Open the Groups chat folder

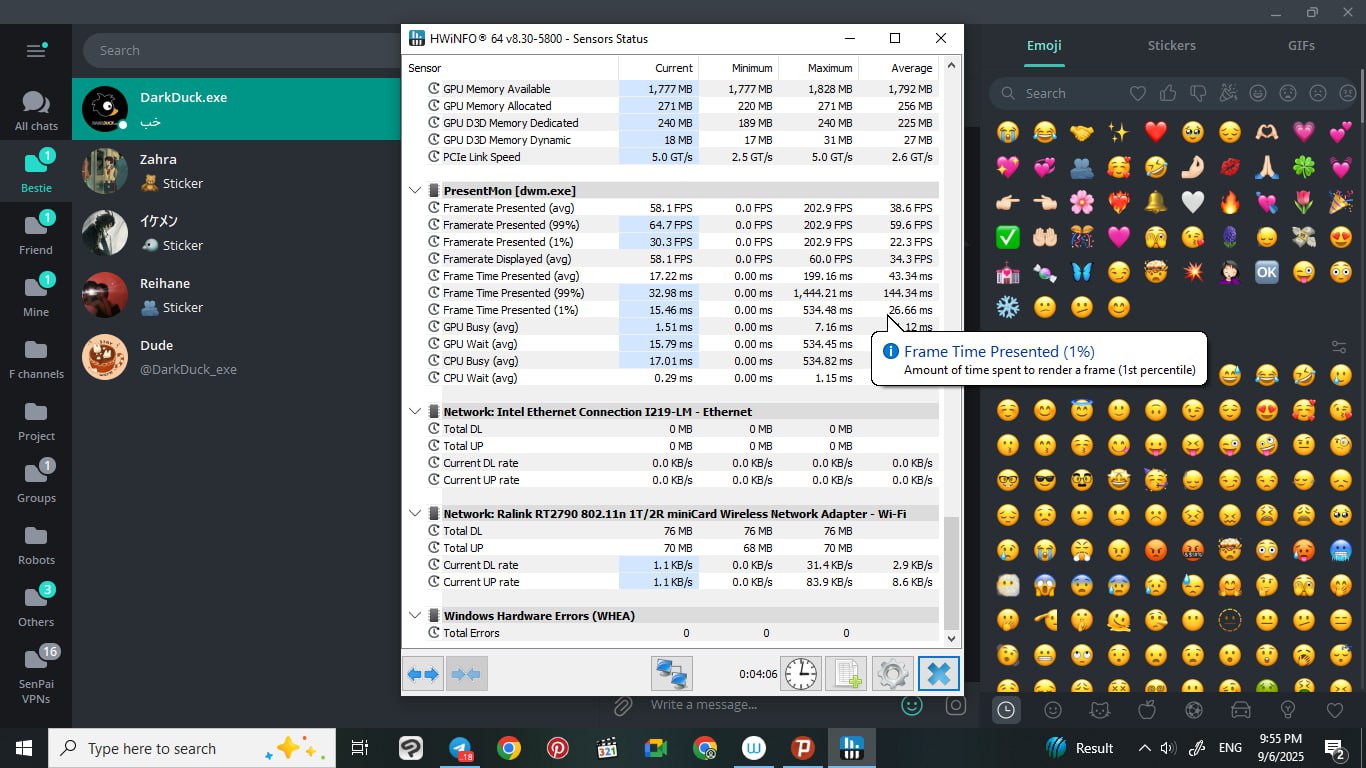[x=36, y=482]
